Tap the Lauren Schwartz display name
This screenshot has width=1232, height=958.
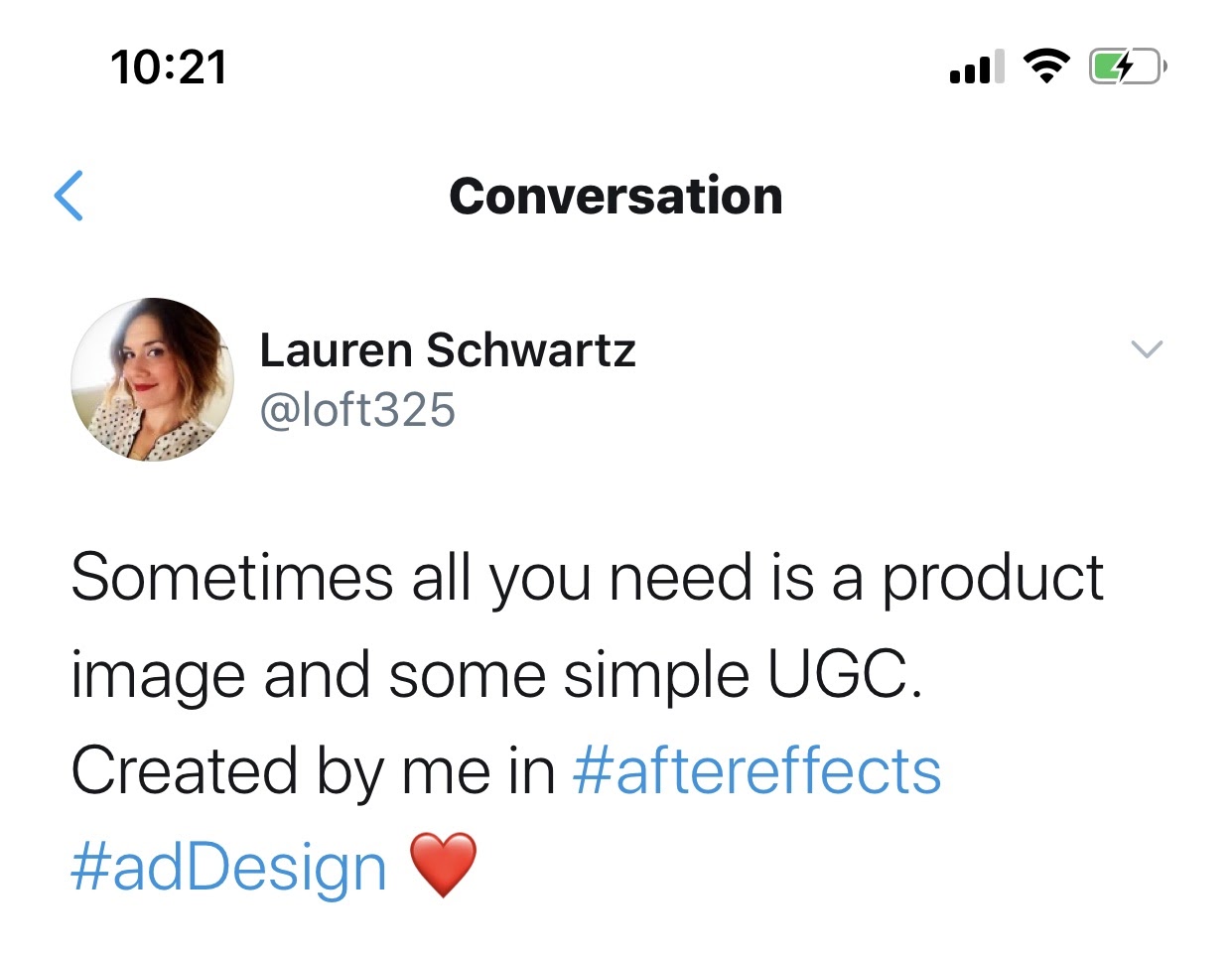click(447, 350)
